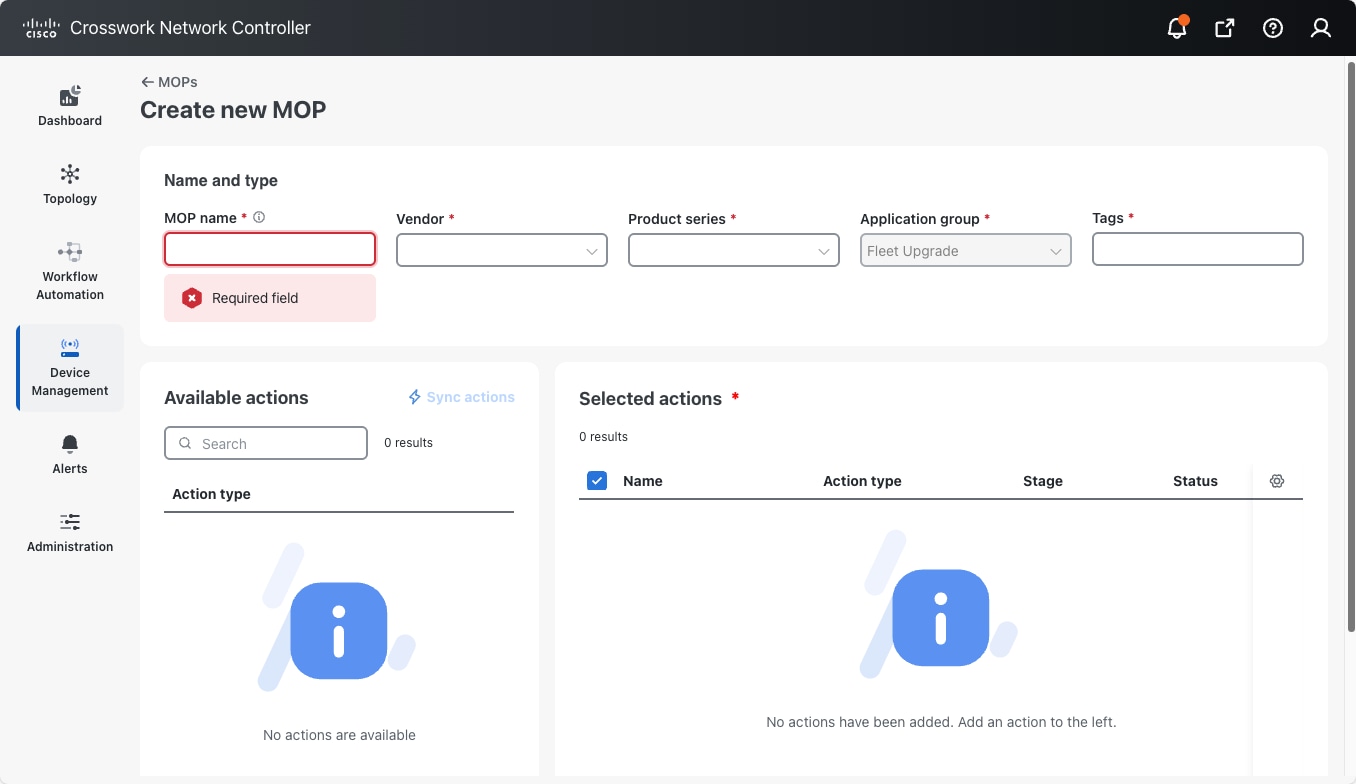The width and height of the screenshot is (1356, 784).
Task: Open Topology from the sidebar
Action: point(70,184)
